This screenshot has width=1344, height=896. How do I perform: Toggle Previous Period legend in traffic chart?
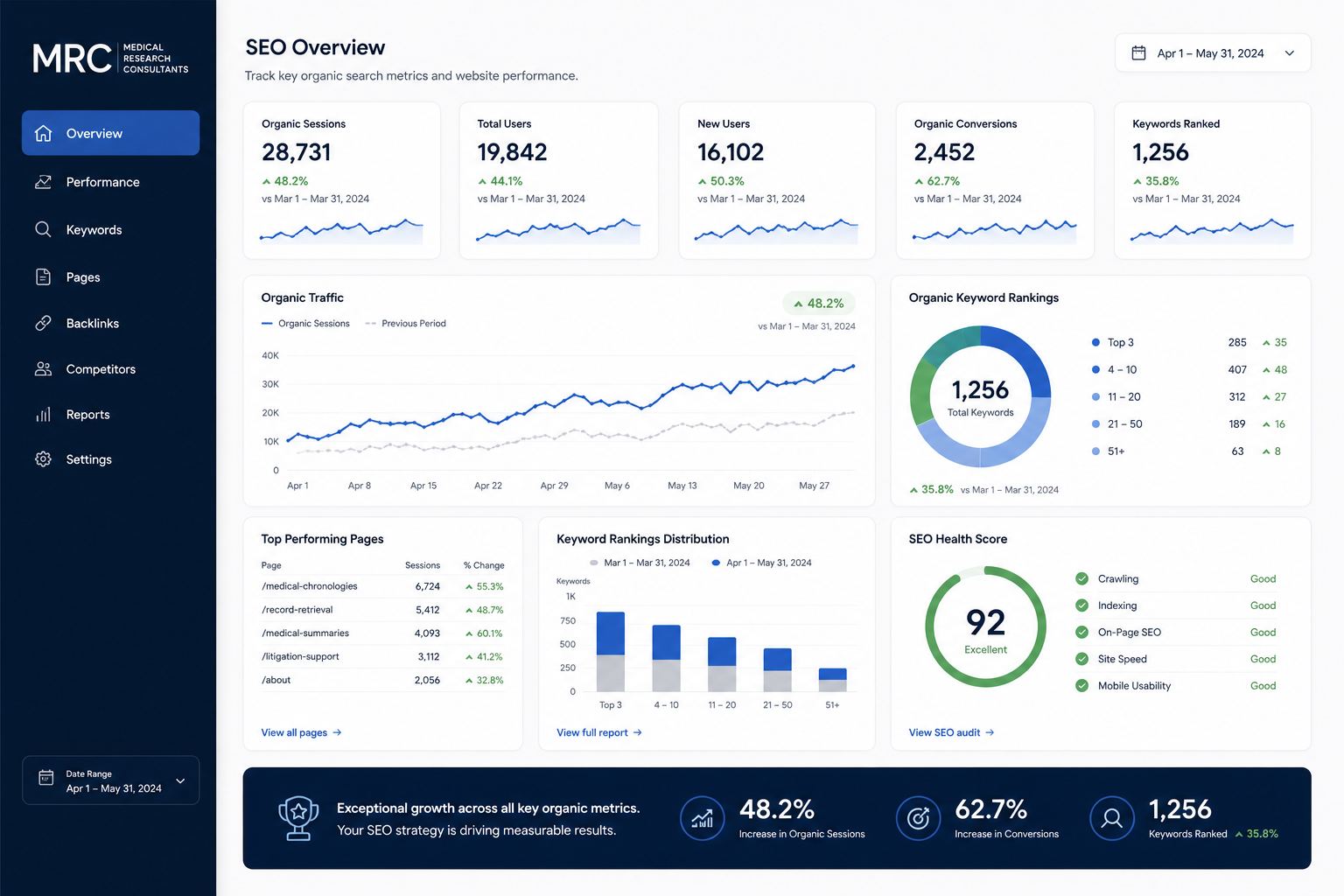click(x=405, y=324)
